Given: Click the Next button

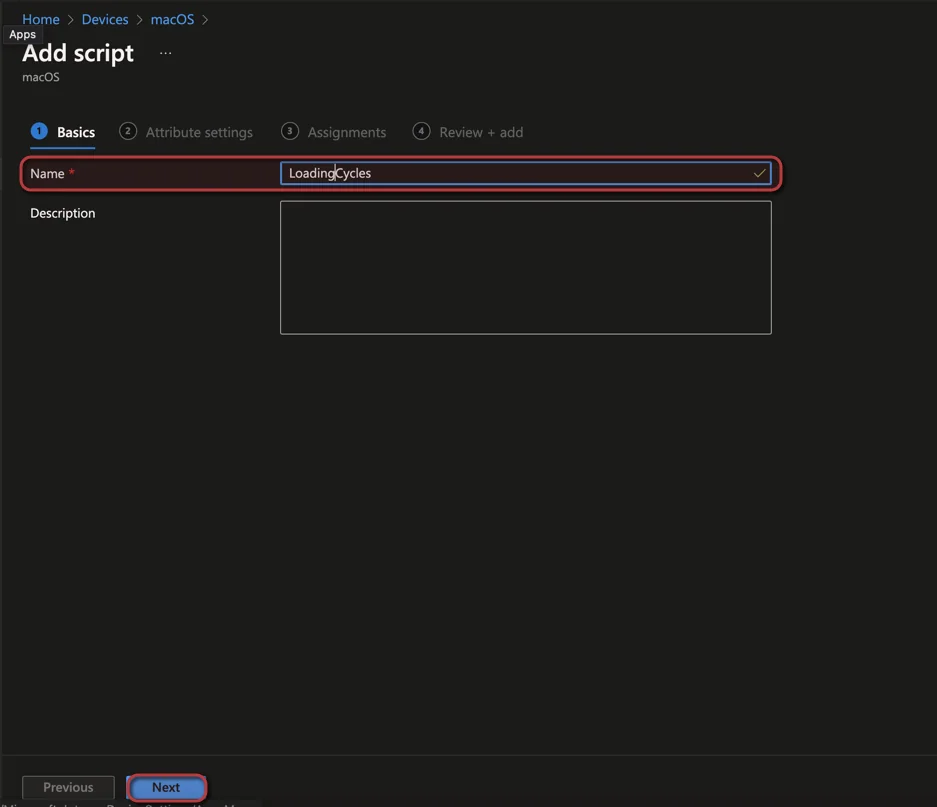Looking at the screenshot, I should (x=166, y=787).
